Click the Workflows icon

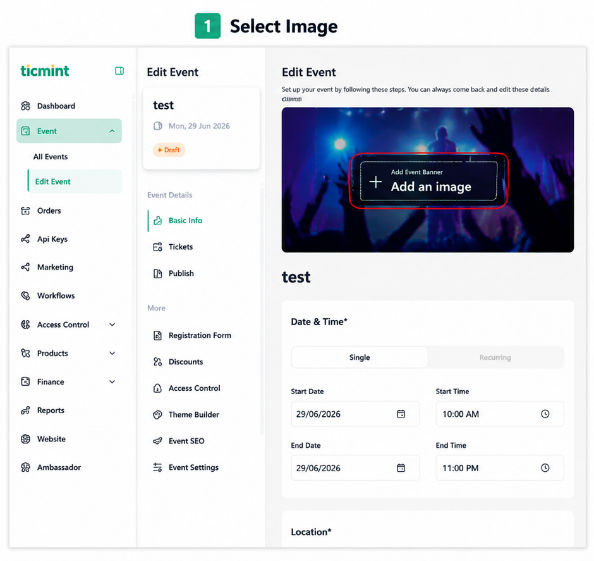coord(25,296)
